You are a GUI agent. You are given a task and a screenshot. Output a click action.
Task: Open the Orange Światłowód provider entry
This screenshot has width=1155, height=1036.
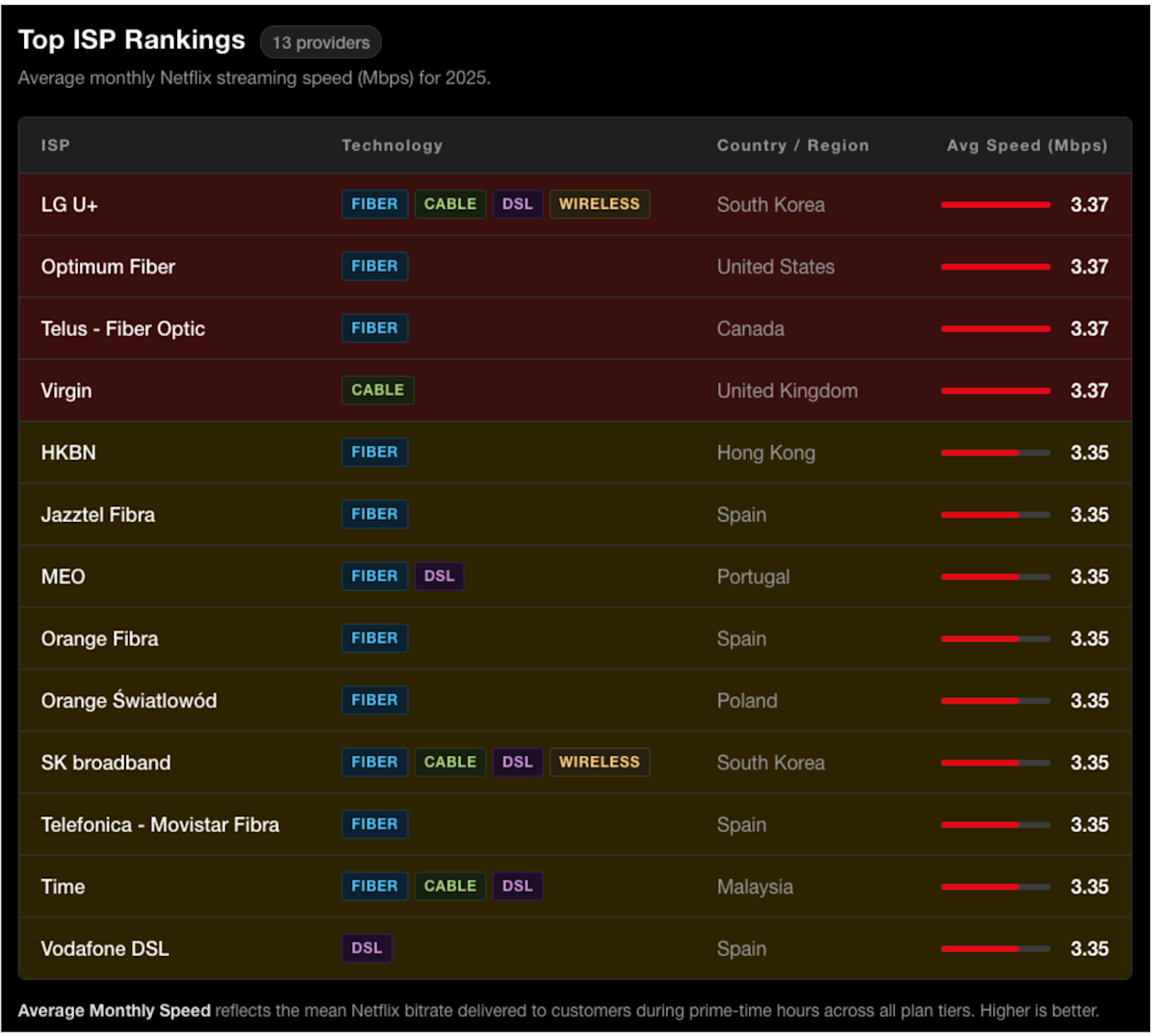pos(129,700)
